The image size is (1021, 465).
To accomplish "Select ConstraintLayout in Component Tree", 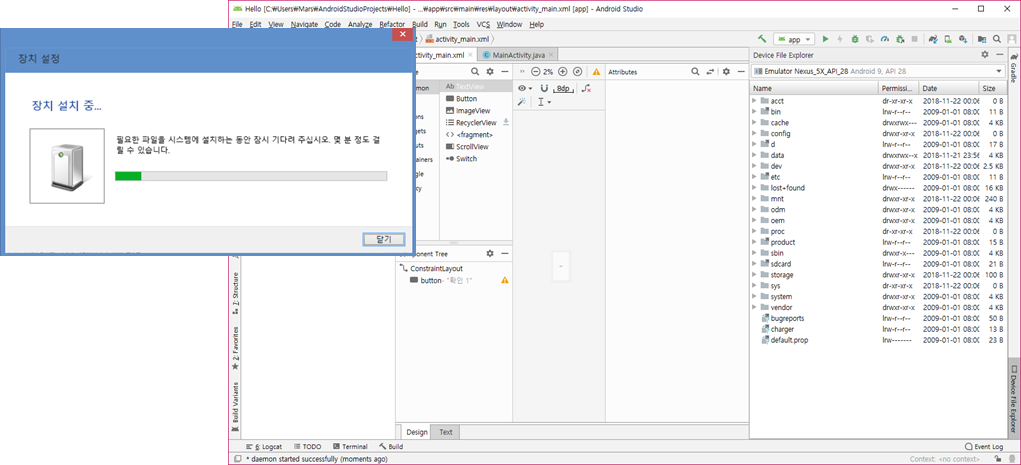I will click(436, 268).
